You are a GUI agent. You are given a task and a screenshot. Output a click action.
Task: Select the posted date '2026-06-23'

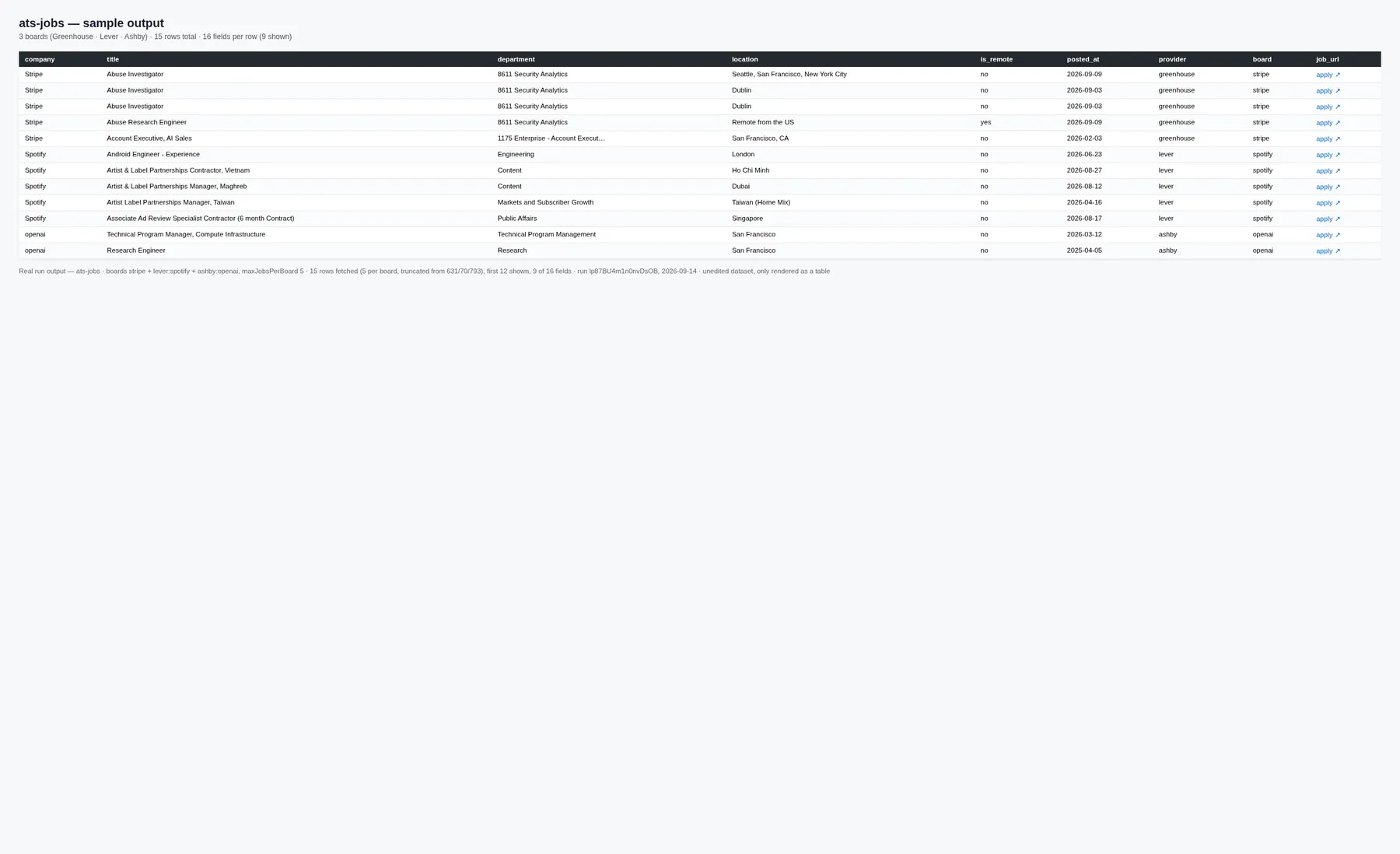coord(1084,154)
